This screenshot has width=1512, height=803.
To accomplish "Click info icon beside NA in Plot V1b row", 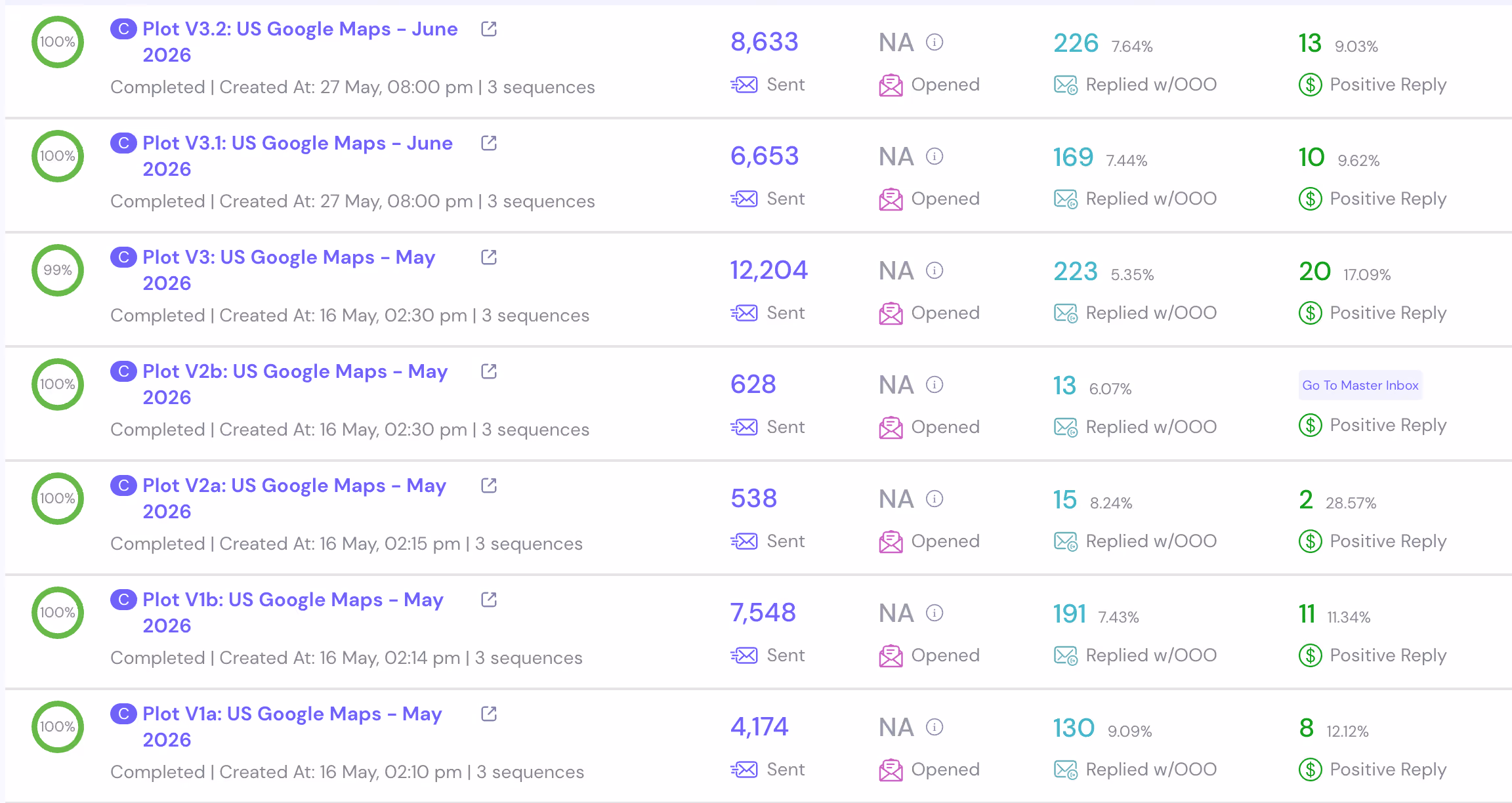I will (934, 613).
